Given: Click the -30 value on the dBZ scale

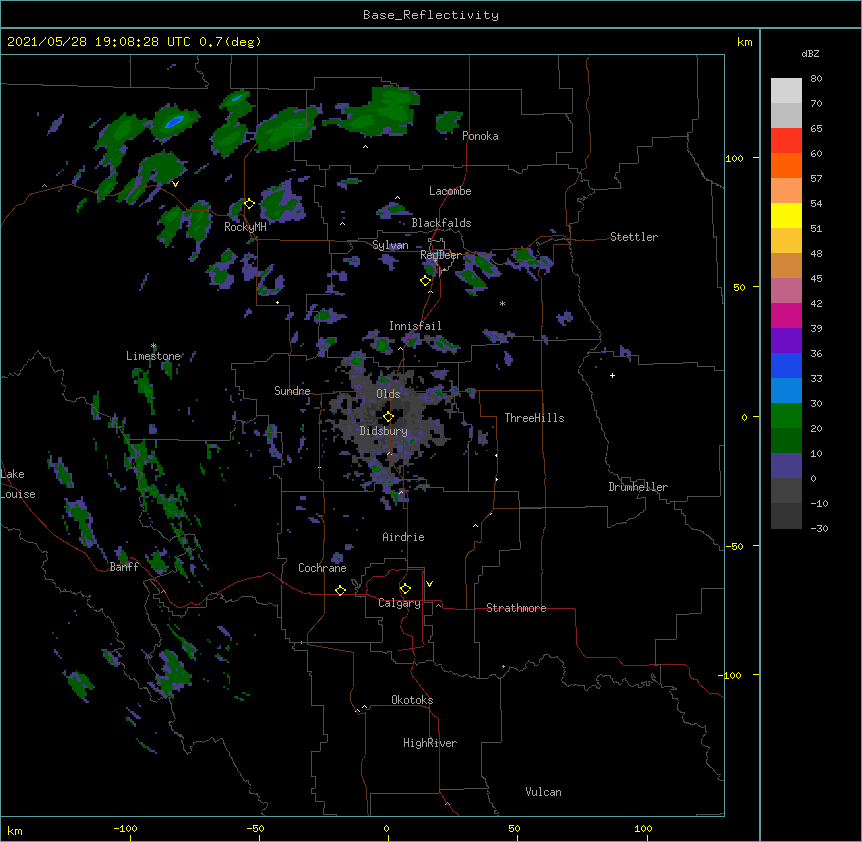Looking at the screenshot, I should point(819,528).
